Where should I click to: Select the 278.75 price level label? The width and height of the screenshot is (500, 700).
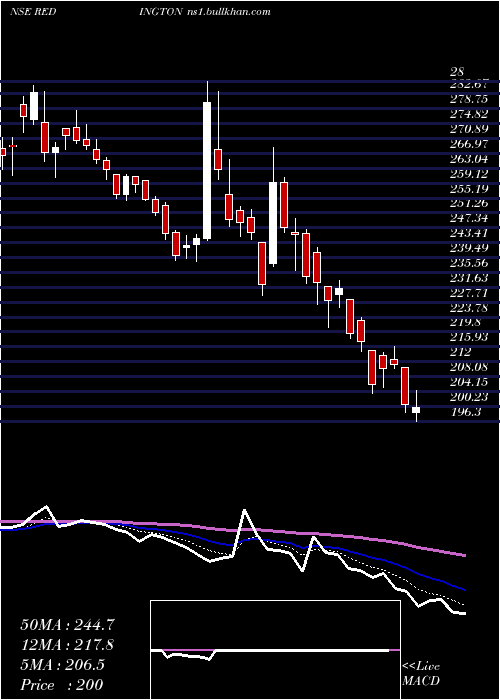pos(470,99)
